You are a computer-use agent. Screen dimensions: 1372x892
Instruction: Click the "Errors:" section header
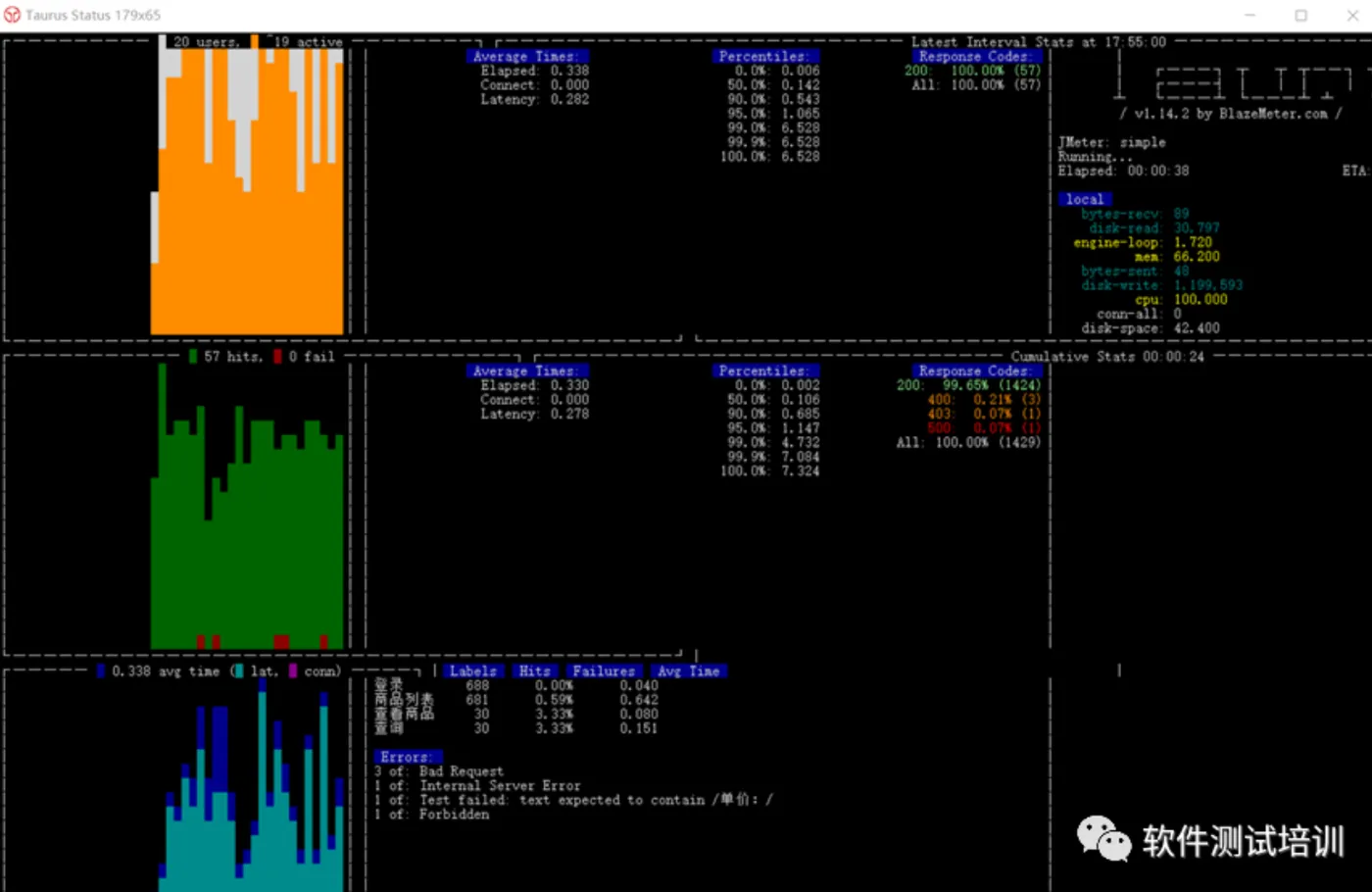coord(406,757)
